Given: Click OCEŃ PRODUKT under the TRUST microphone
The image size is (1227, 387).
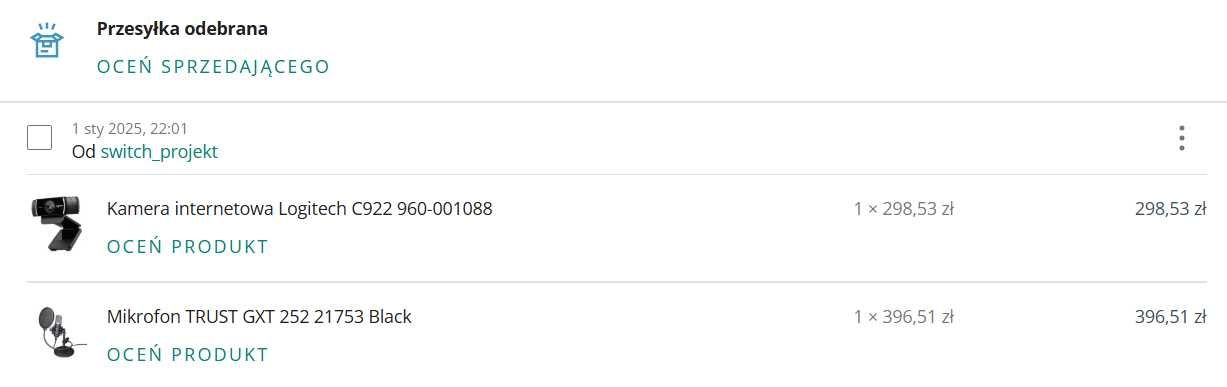Looking at the screenshot, I should (188, 354).
